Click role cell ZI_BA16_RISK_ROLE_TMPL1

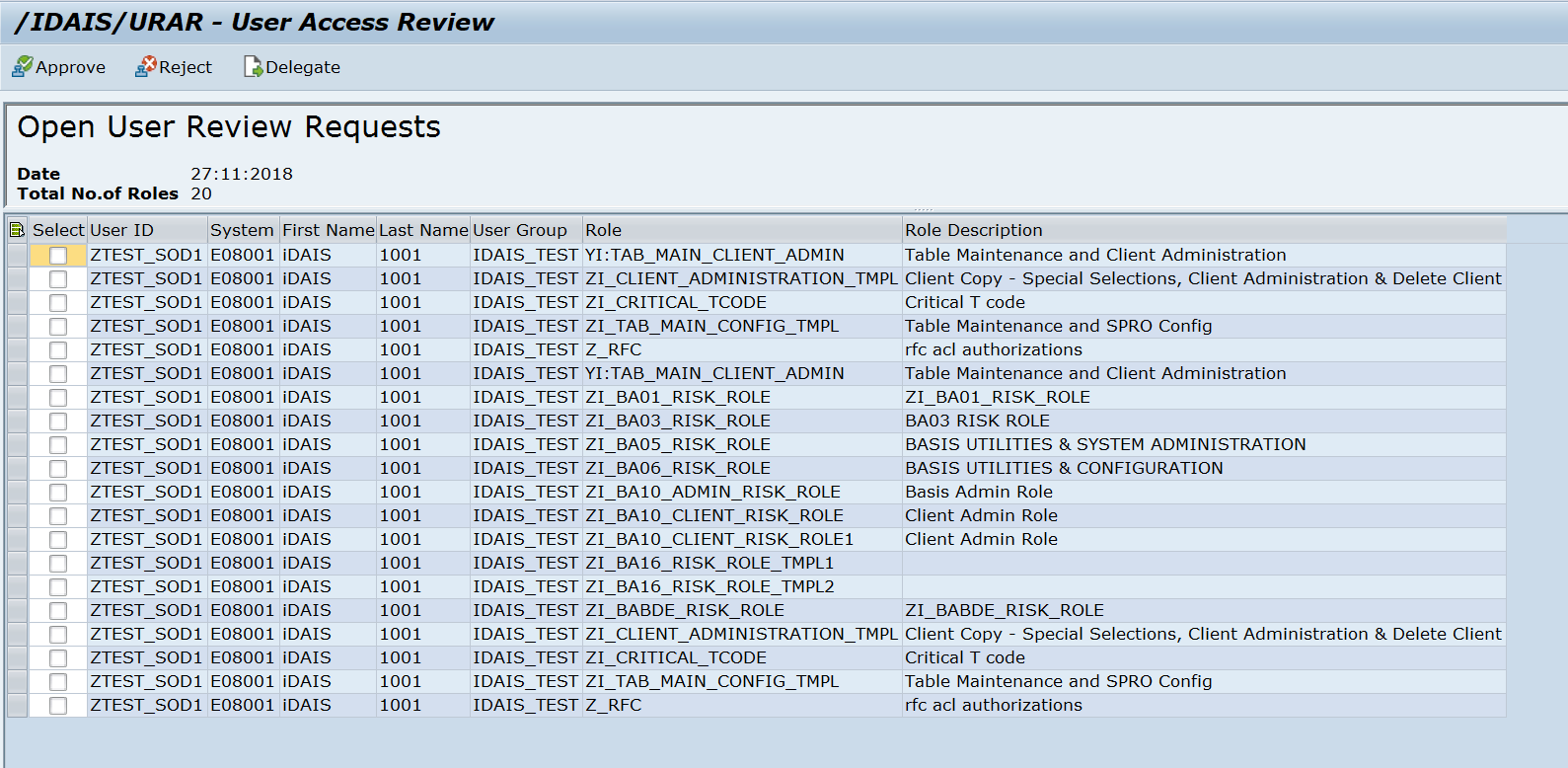(742, 563)
